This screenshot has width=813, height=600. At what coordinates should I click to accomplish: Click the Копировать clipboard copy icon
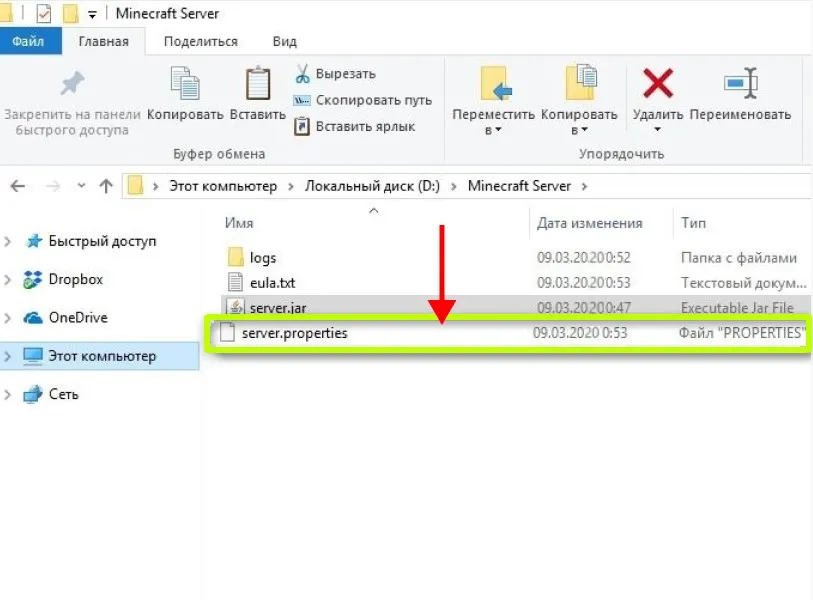coord(185,83)
